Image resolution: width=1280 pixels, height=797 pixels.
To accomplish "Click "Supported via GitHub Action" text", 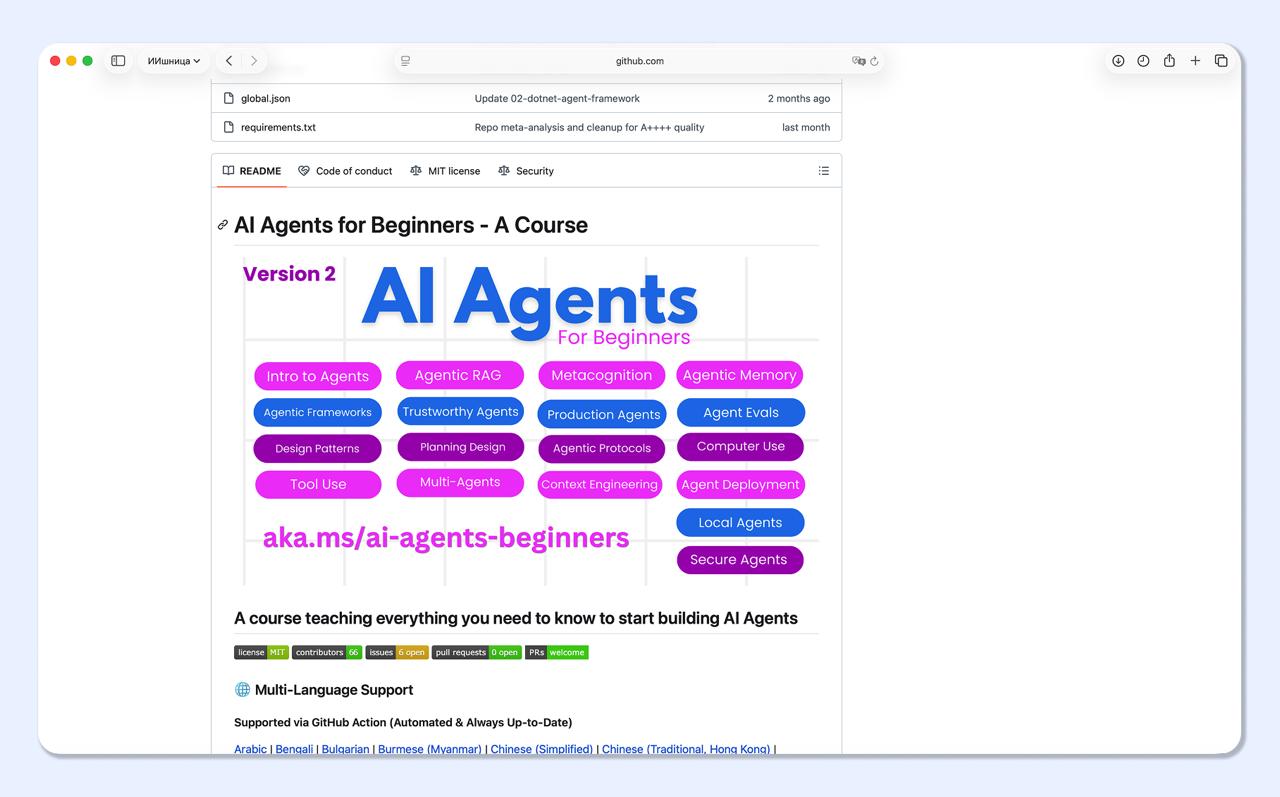I will (x=403, y=723).
